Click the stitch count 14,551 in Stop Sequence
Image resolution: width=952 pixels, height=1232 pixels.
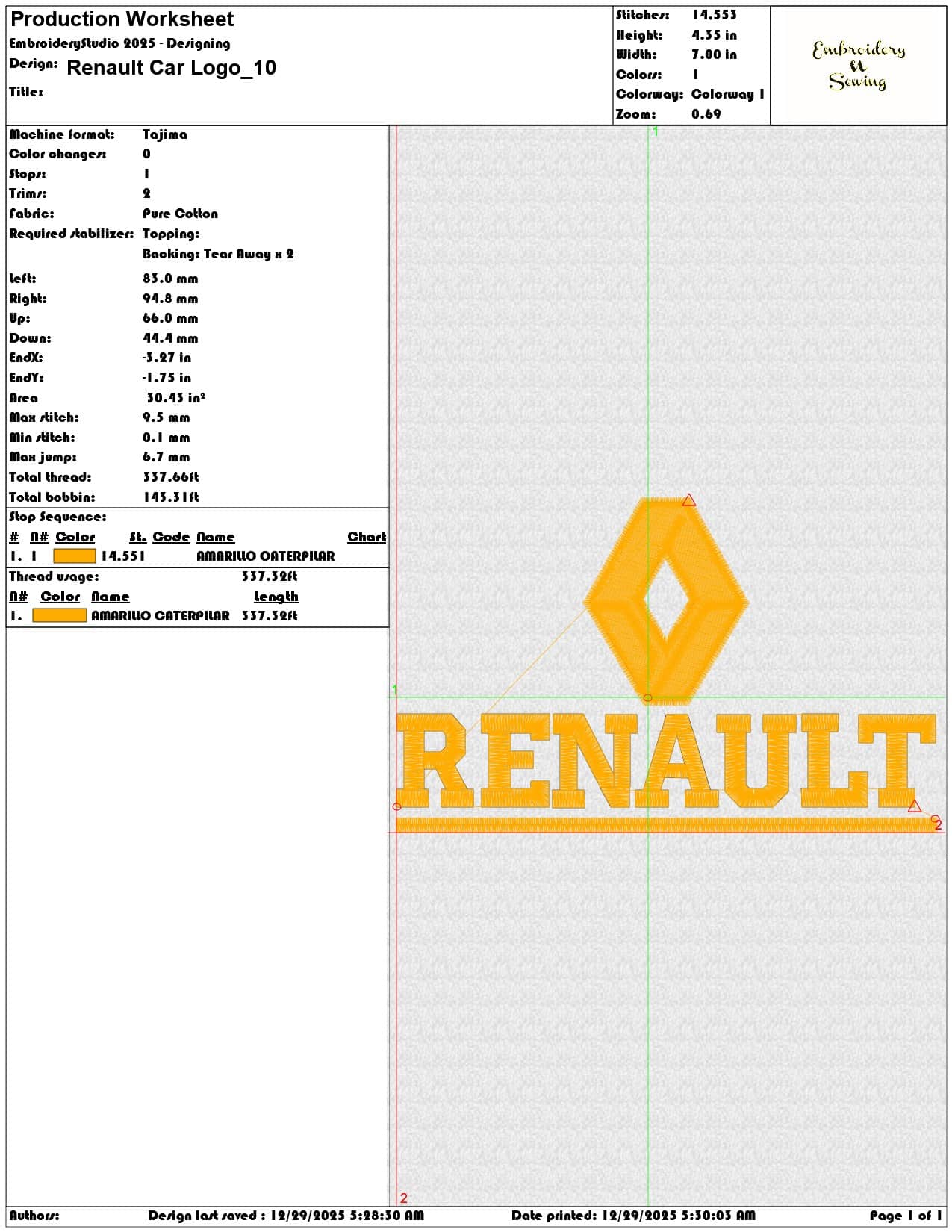pos(123,556)
